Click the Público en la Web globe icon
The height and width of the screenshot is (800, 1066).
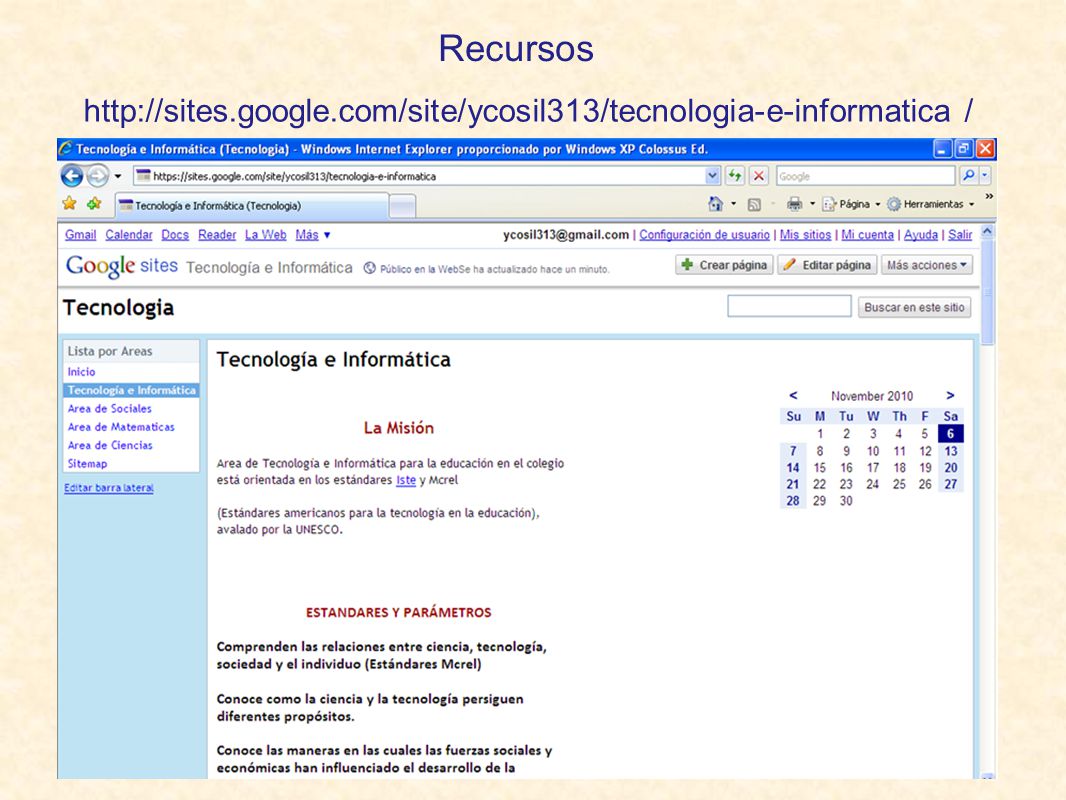pyautogui.click(x=370, y=268)
